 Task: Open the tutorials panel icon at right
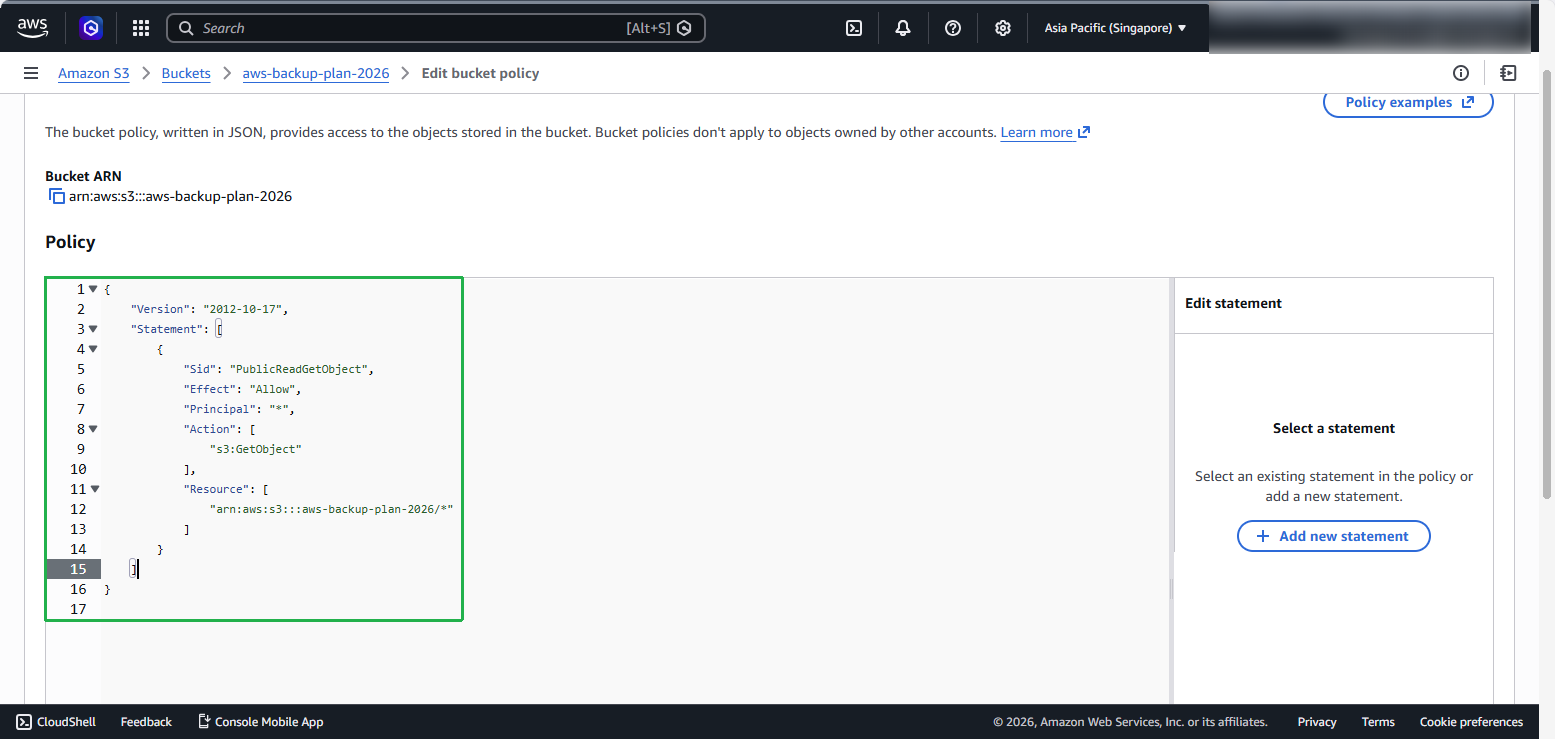[x=1508, y=73]
